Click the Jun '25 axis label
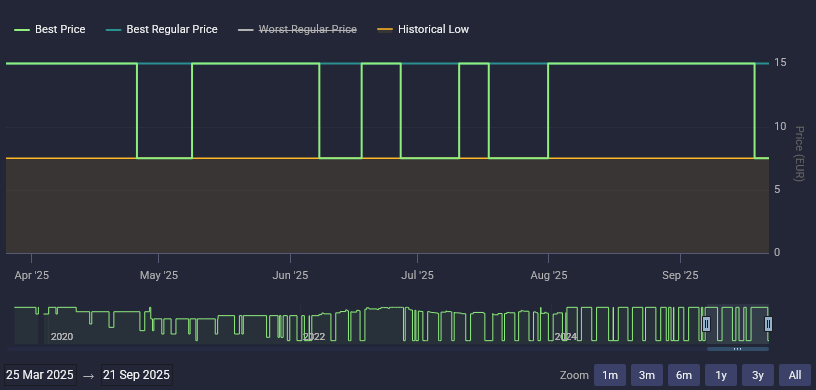This screenshot has height=390, width=816. 290,275
